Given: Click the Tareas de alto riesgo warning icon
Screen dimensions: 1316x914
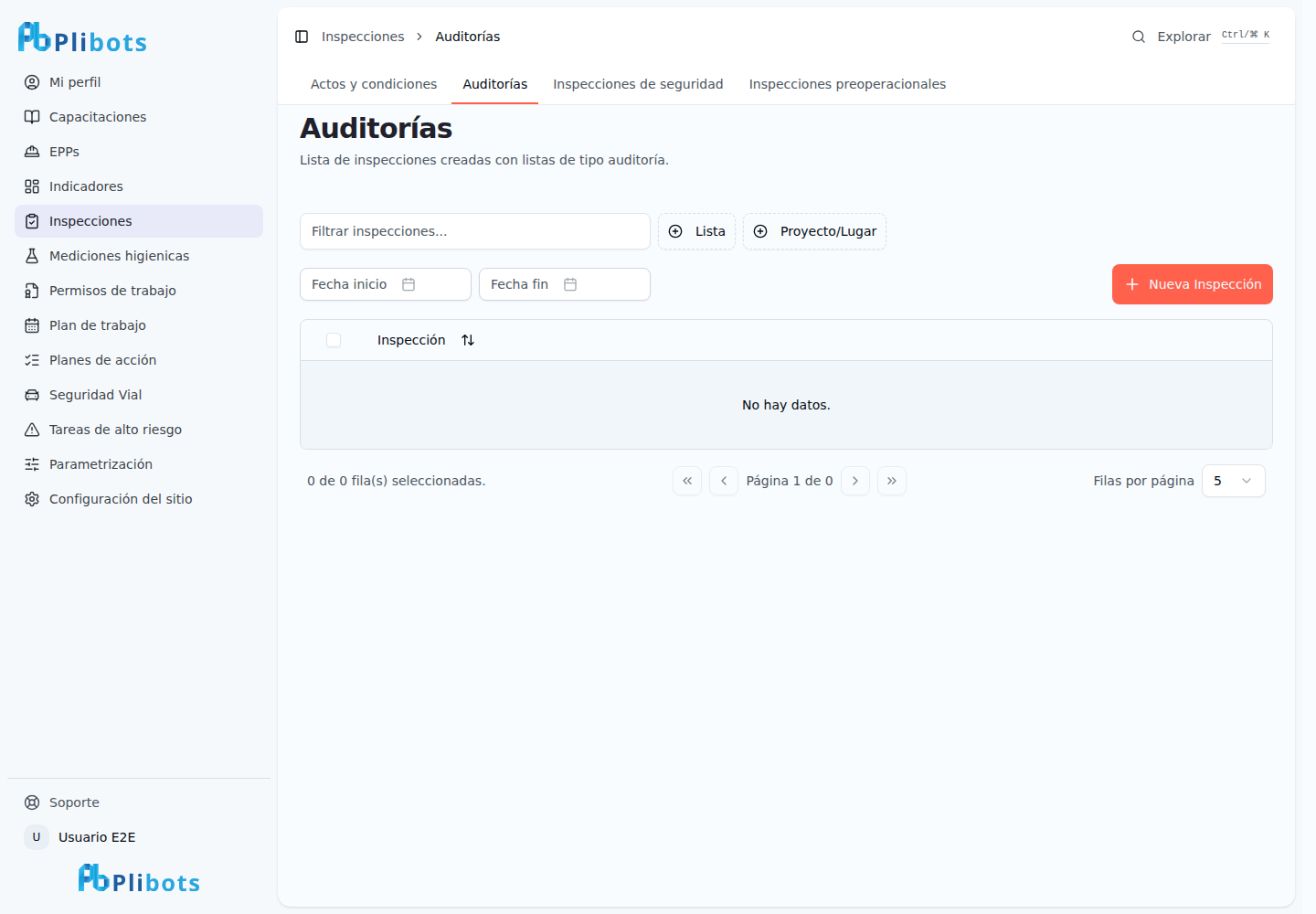Looking at the screenshot, I should coord(32,430).
